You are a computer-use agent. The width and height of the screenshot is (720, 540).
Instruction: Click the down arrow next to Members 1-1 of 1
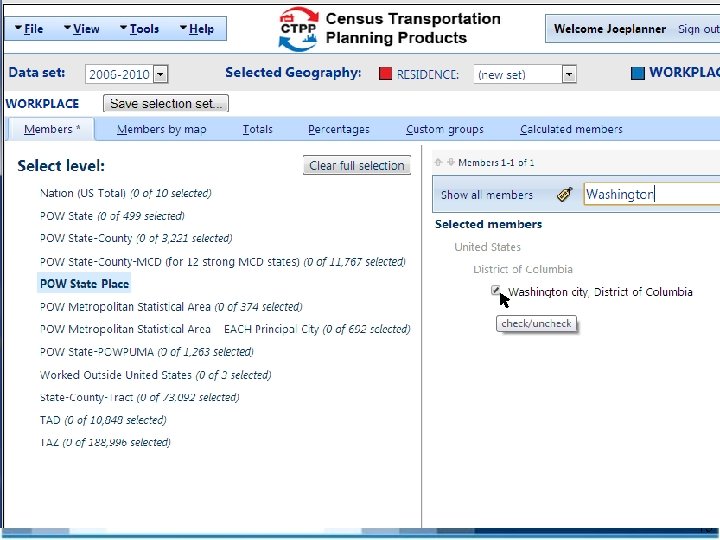[x=451, y=162]
